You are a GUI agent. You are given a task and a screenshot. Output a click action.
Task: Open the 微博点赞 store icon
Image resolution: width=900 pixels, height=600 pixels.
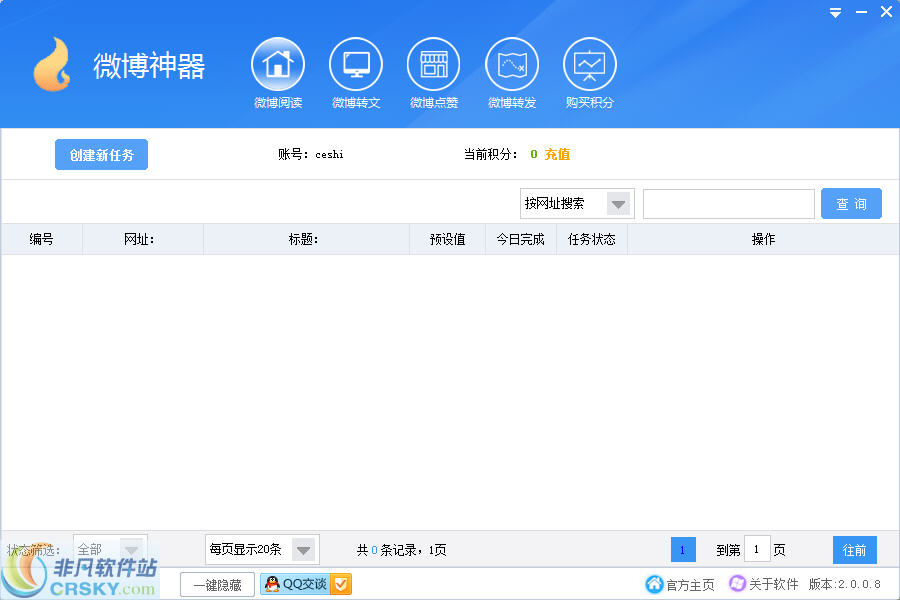[434, 64]
